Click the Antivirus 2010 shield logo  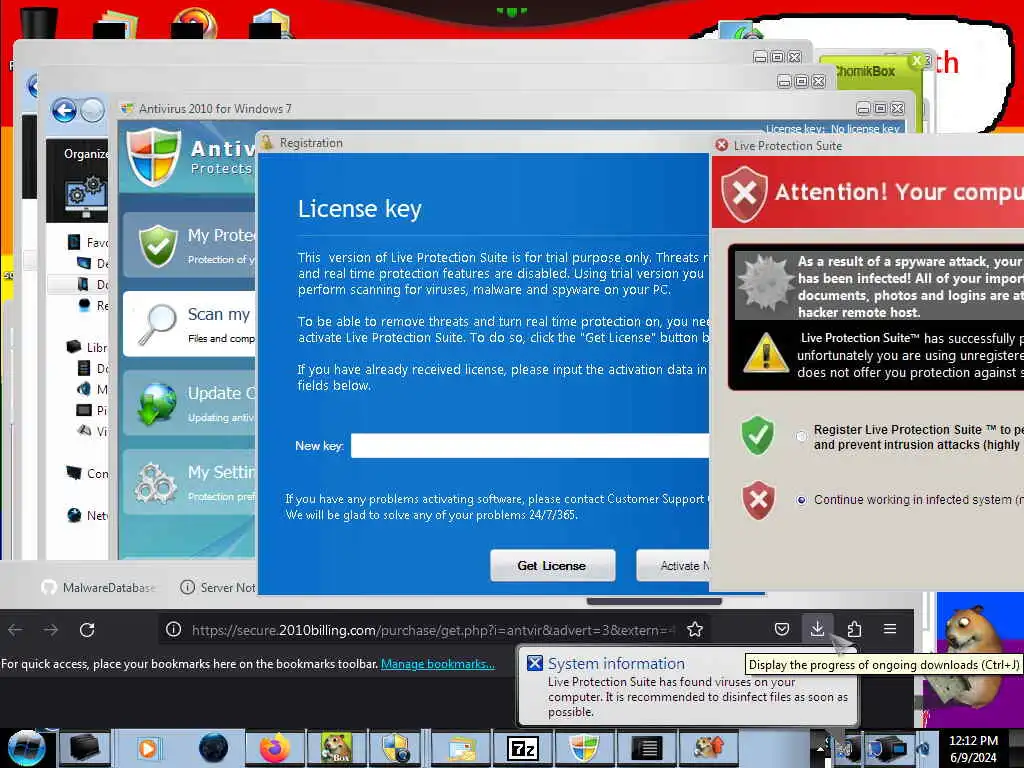tap(153, 157)
